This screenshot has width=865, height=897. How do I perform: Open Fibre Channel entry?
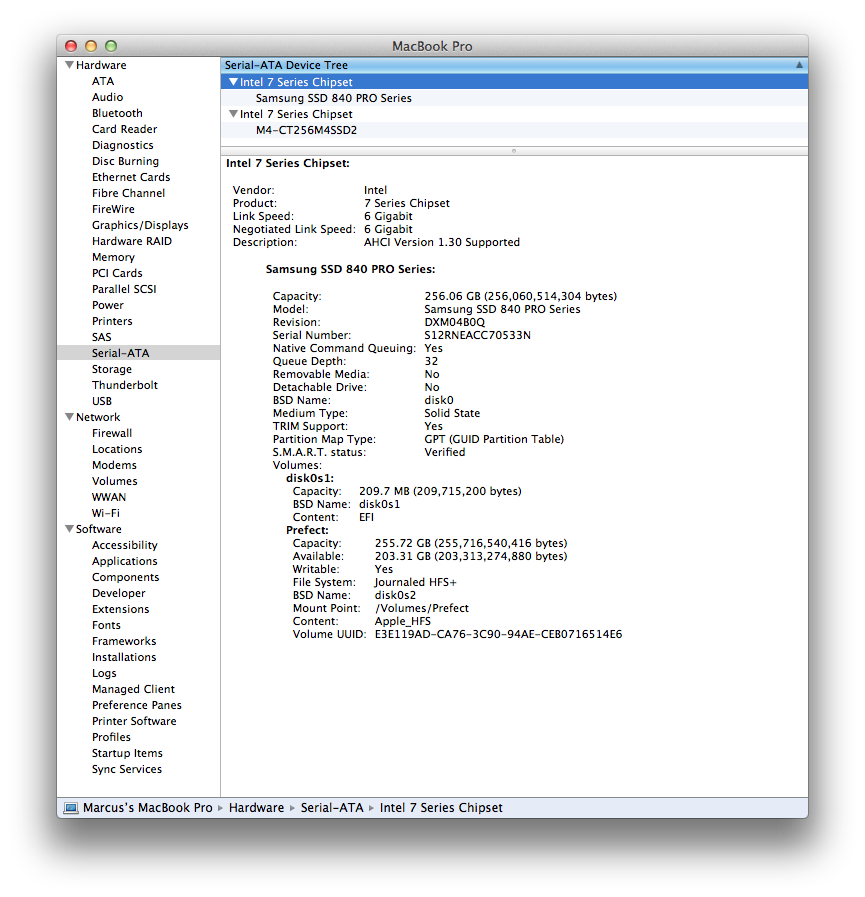pyautogui.click(x=128, y=193)
